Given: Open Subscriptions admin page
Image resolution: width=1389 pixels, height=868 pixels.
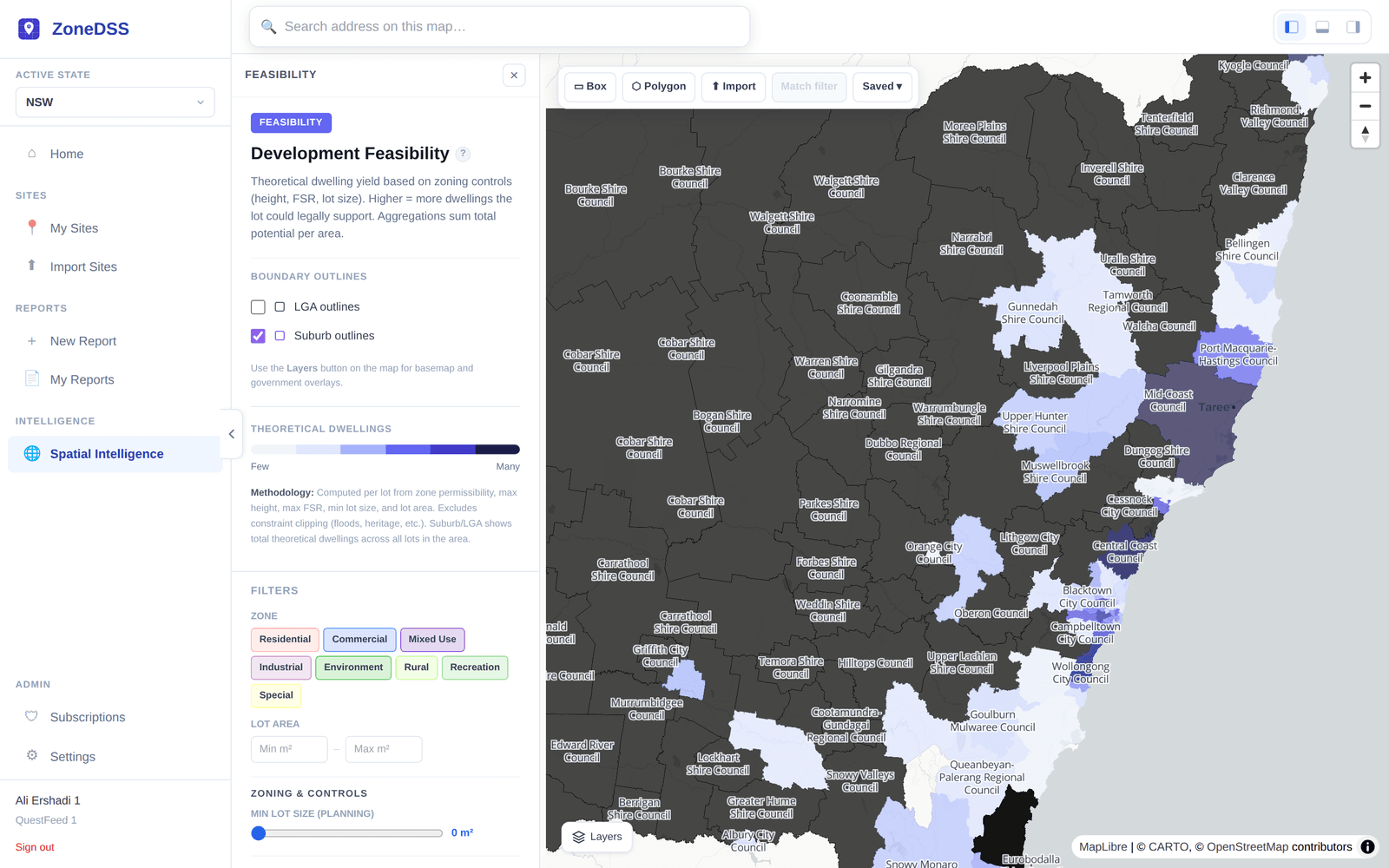Looking at the screenshot, I should click(x=87, y=717).
